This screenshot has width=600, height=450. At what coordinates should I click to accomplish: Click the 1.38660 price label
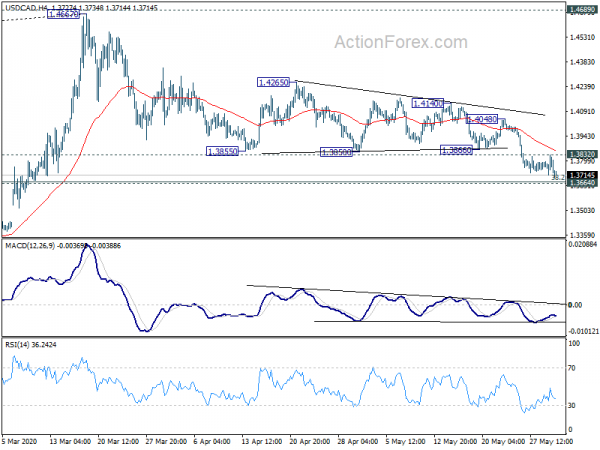[456, 150]
